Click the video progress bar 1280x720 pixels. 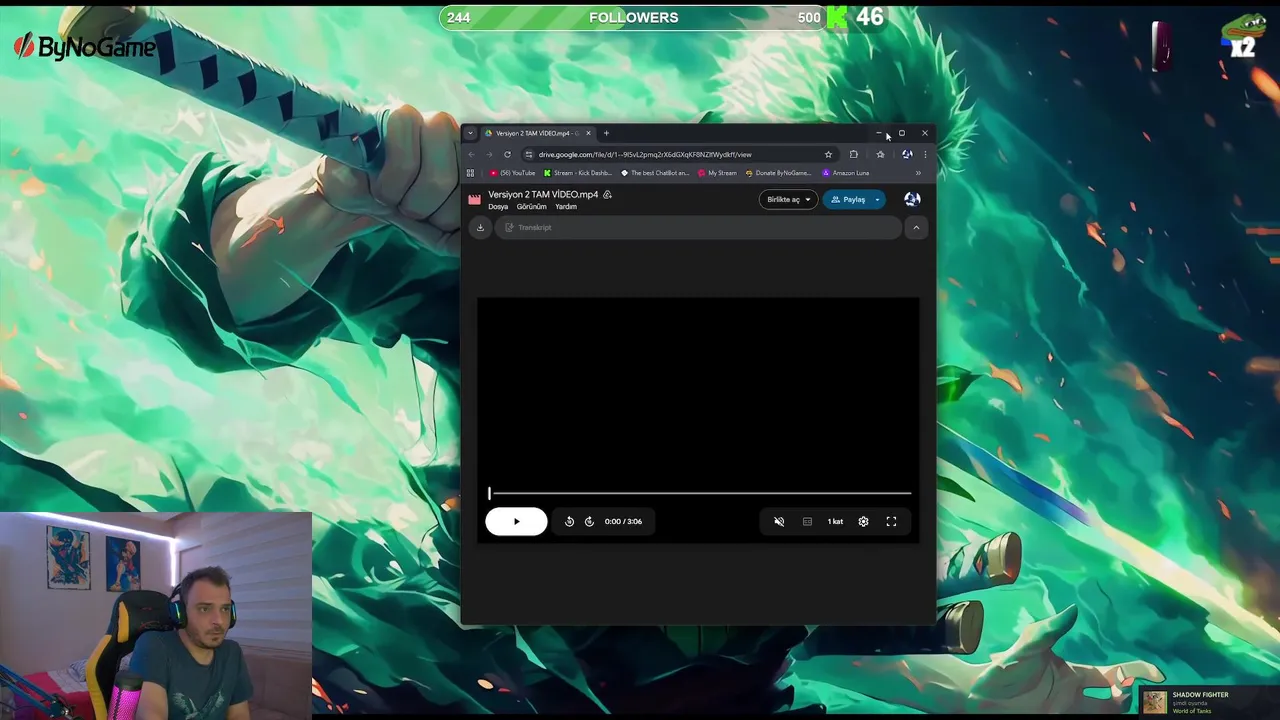[x=700, y=493]
